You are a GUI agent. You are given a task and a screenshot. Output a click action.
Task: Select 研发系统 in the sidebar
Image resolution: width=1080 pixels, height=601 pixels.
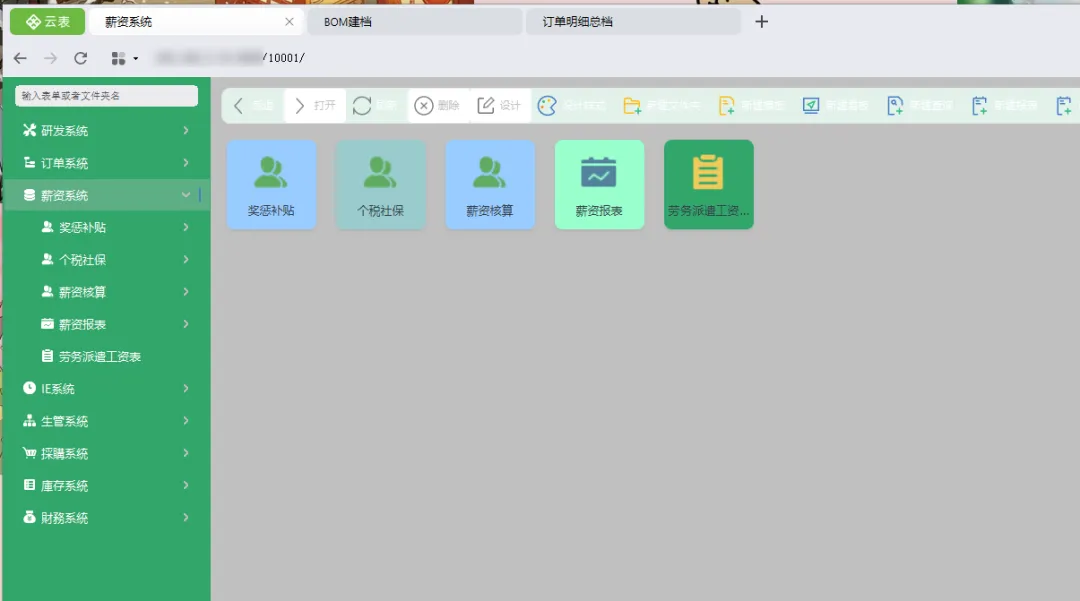[107, 130]
